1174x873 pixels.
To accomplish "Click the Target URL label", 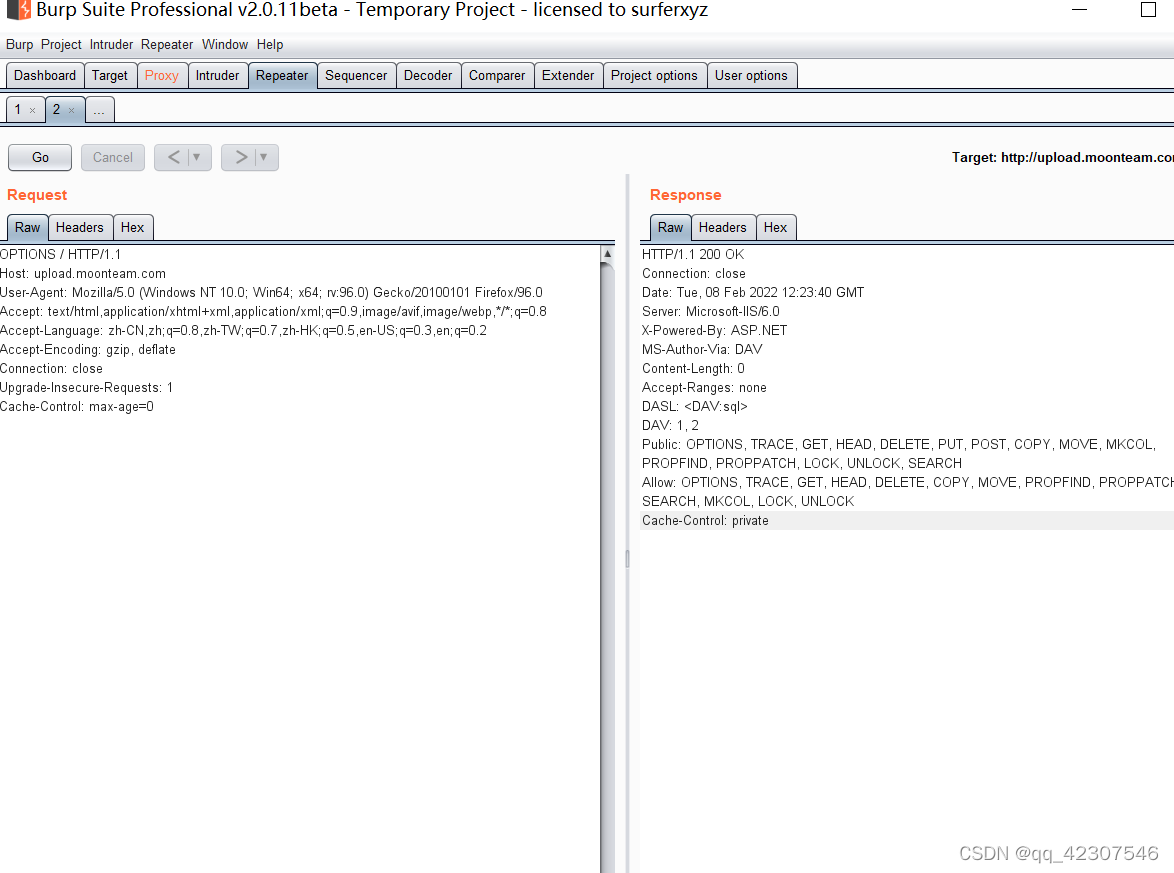I will coord(1062,157).
